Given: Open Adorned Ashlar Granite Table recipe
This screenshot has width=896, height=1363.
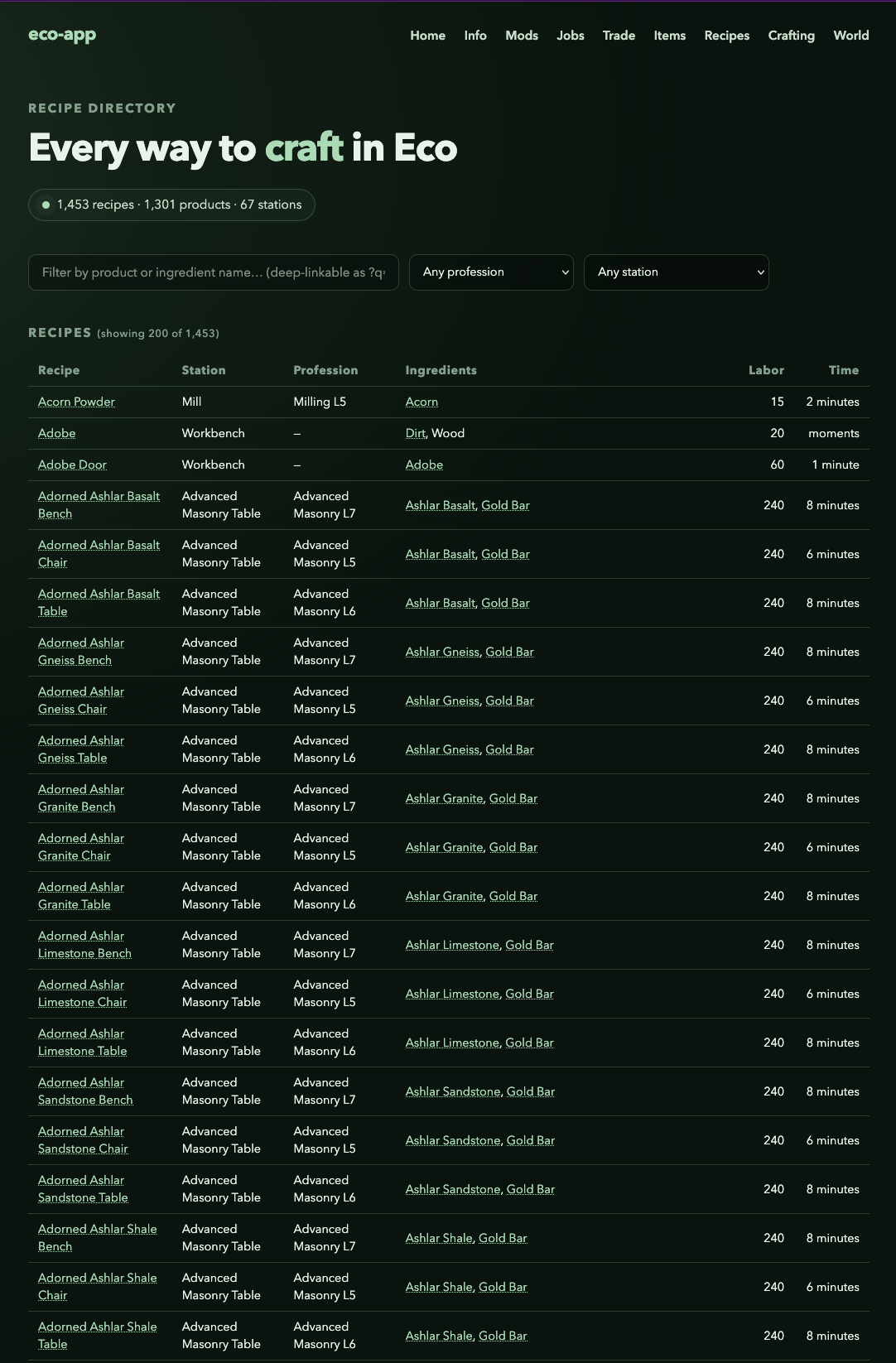Looking at the screenshot, I should [81, 896].
